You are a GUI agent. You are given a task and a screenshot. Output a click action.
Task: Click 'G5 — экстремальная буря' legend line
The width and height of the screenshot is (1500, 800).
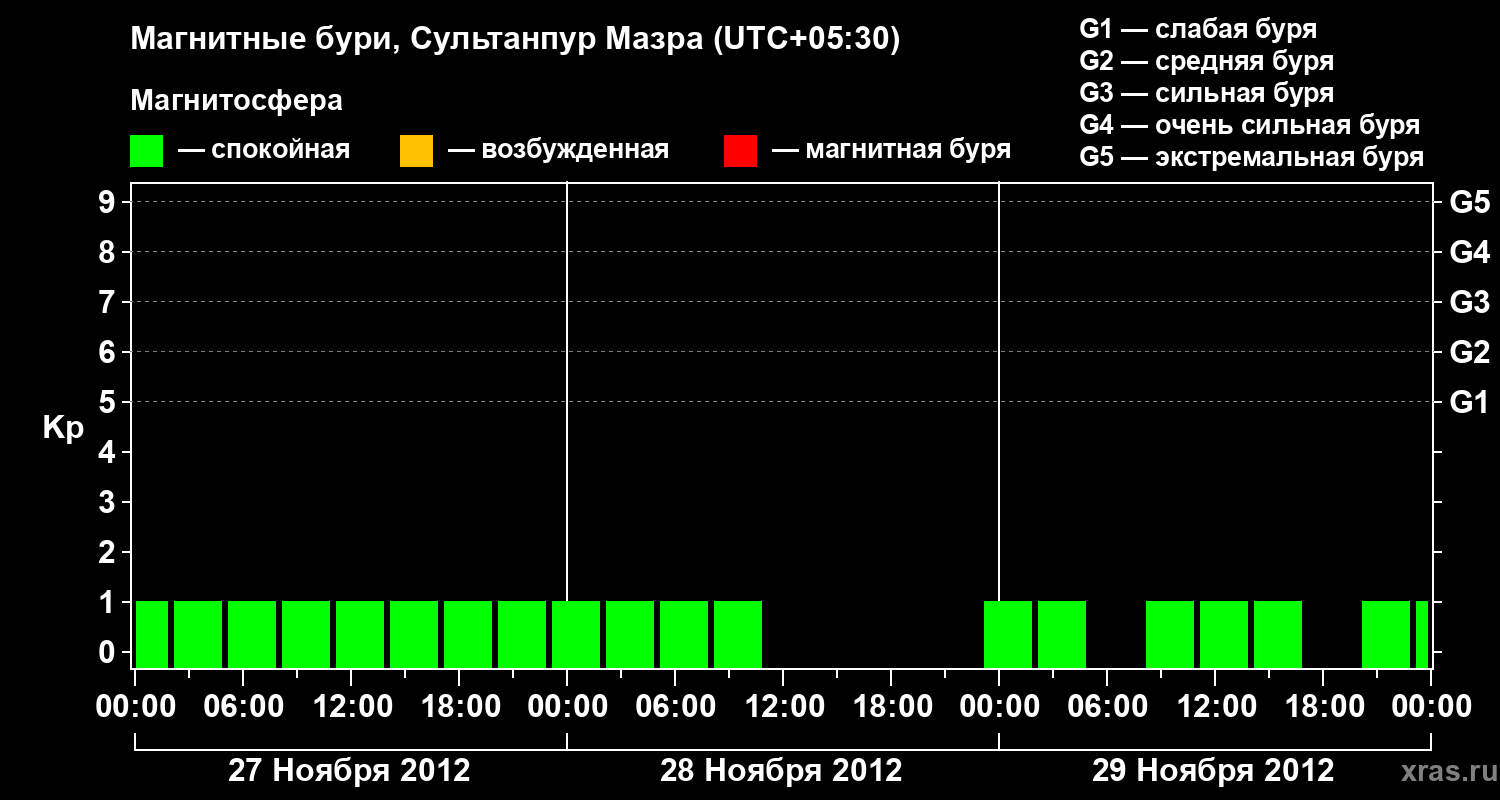(1251, 157)
